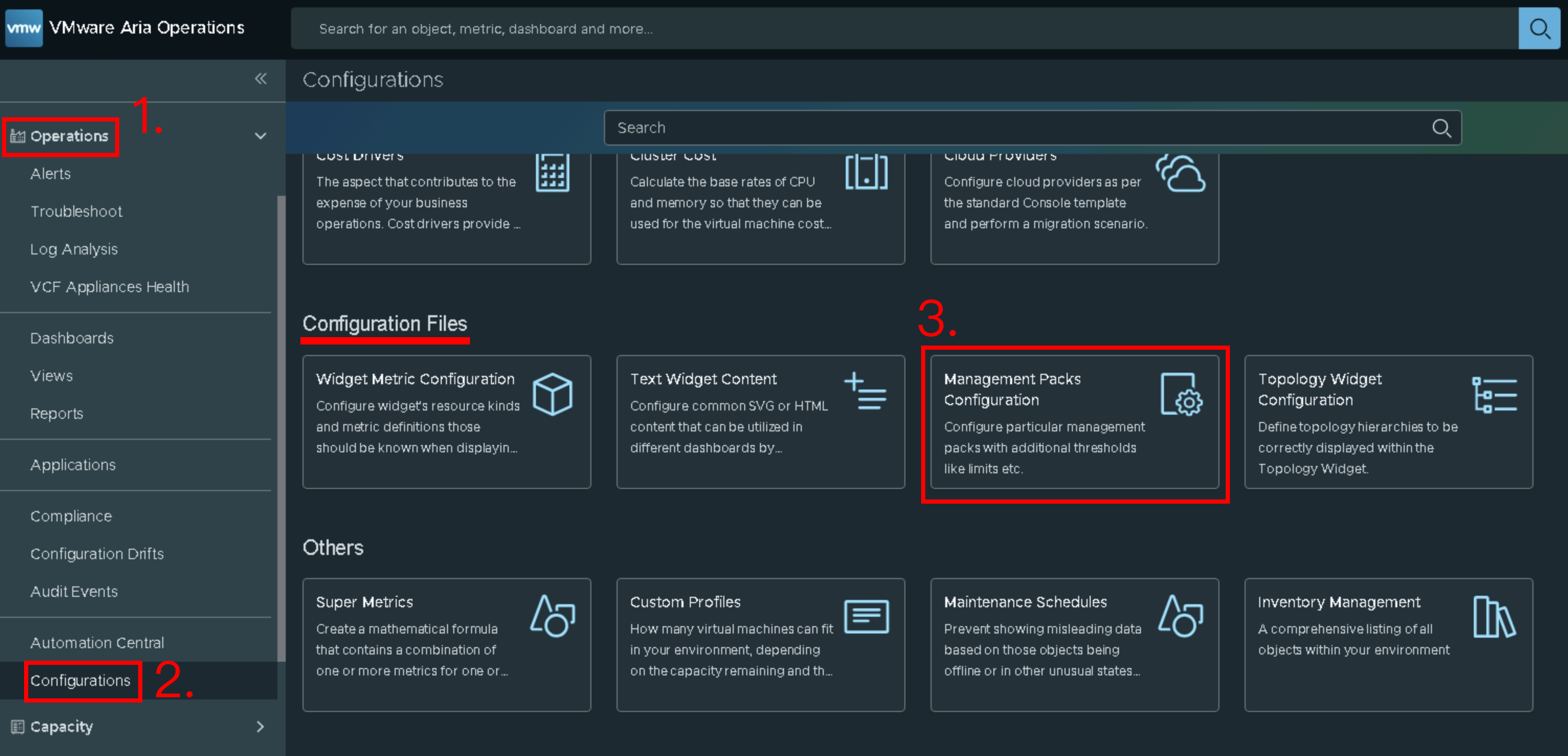This screenshot has width=1568, height=756.
Task: Click the VMware Aria Operations title
Action: [147, 27]
